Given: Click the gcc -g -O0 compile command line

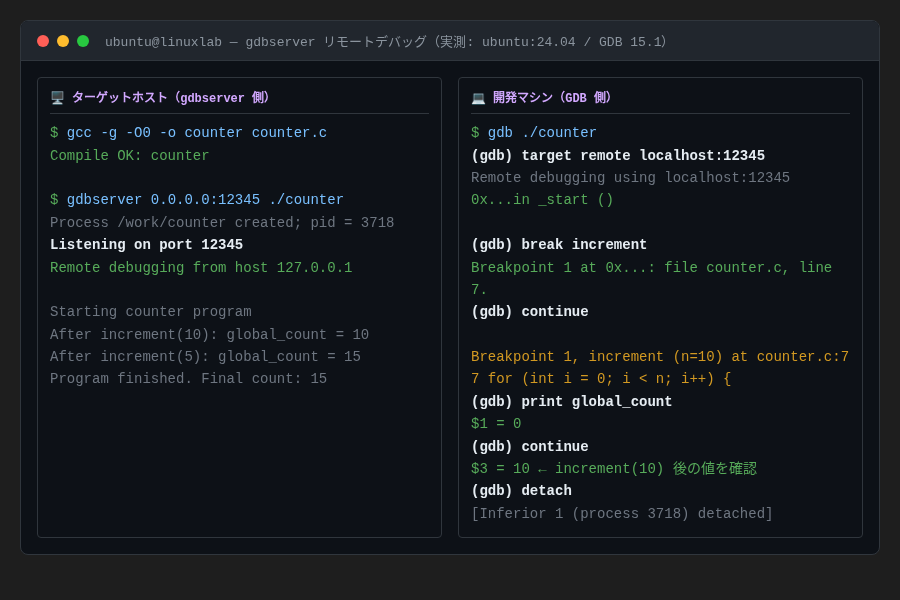Looking at the screenshot, I should point(188,133).
